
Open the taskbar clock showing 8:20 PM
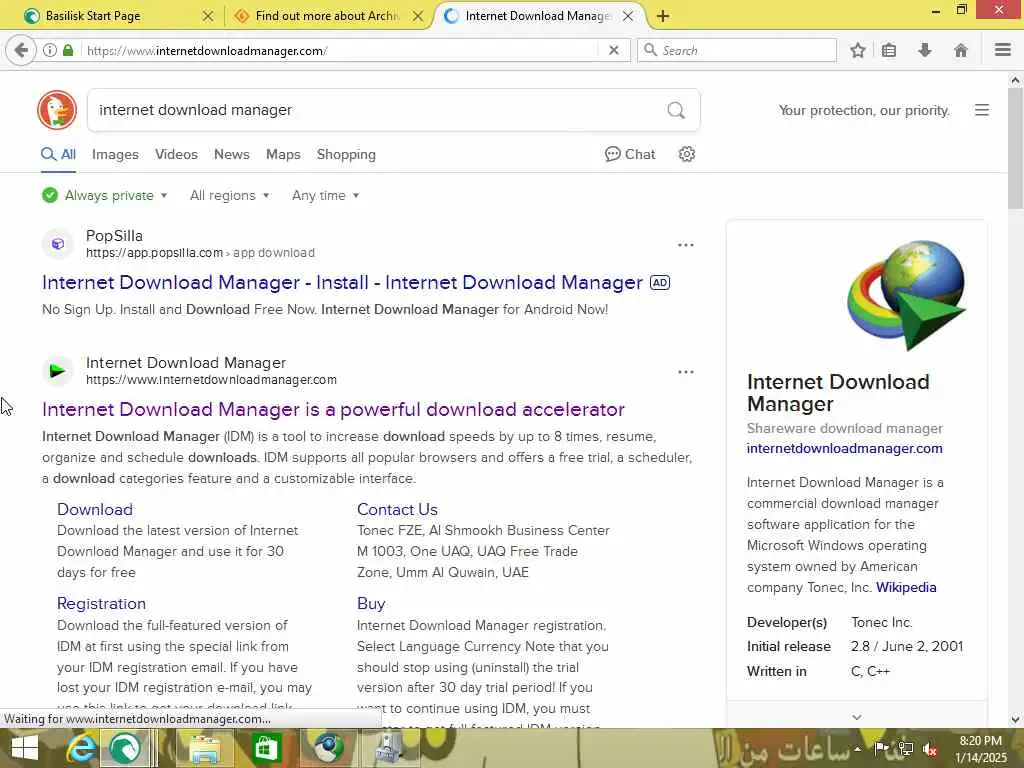click(981, 749)
